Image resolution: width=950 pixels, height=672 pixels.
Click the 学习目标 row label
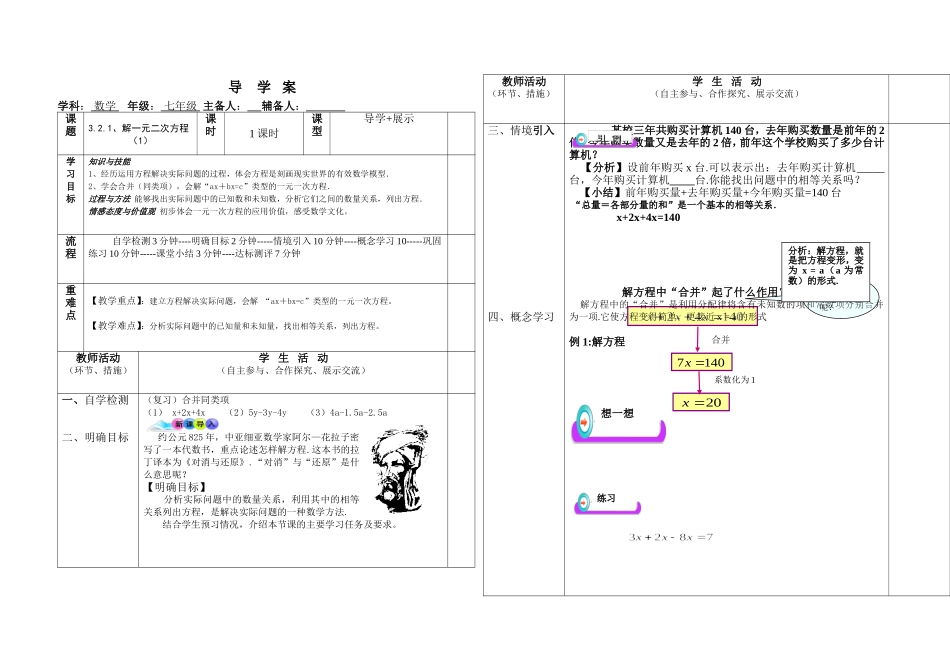[71, 180]
